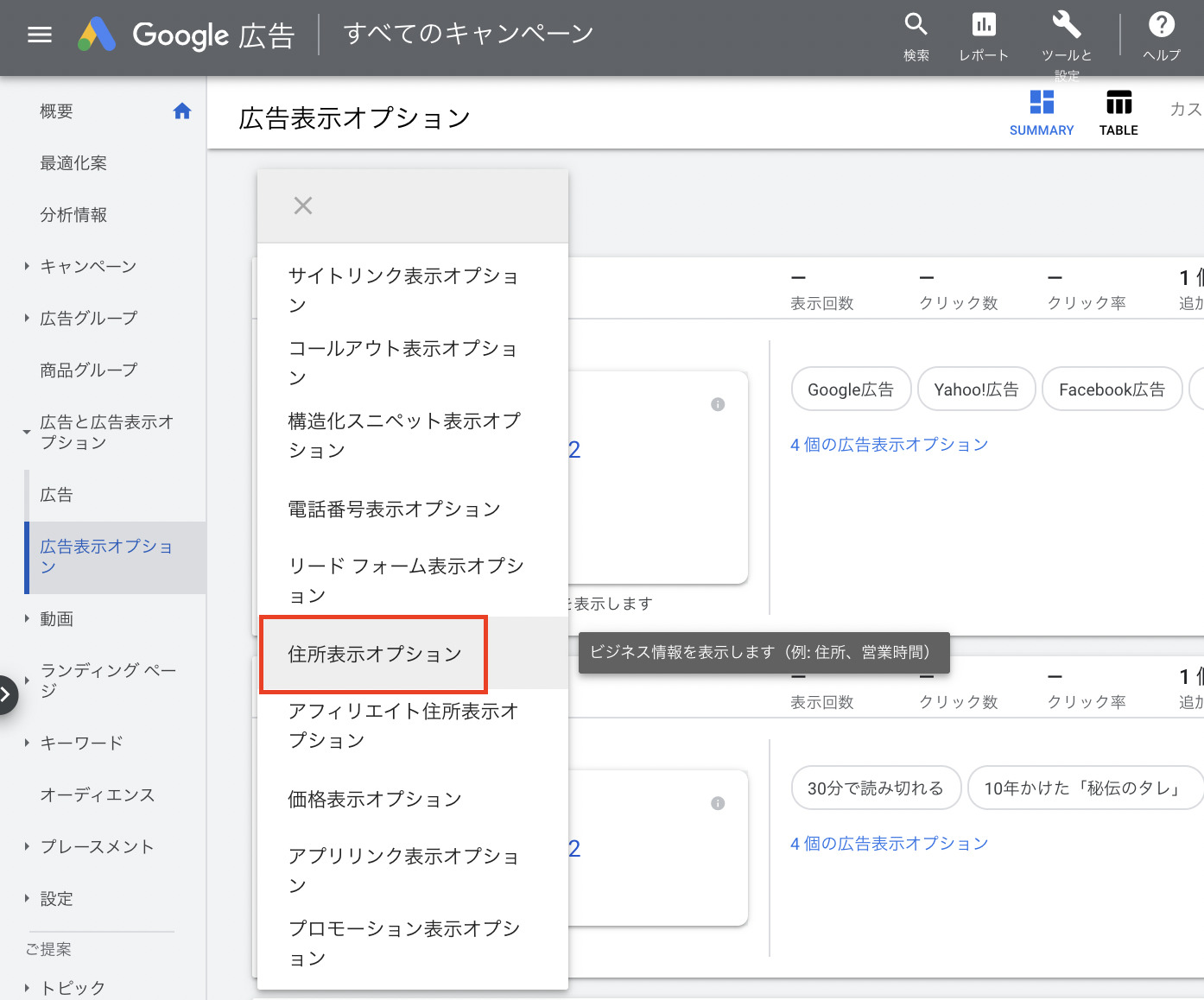This screenshot has width=1204, height=1000.
Task: Switch to TABLE view
Action: tap(1118, 111)
